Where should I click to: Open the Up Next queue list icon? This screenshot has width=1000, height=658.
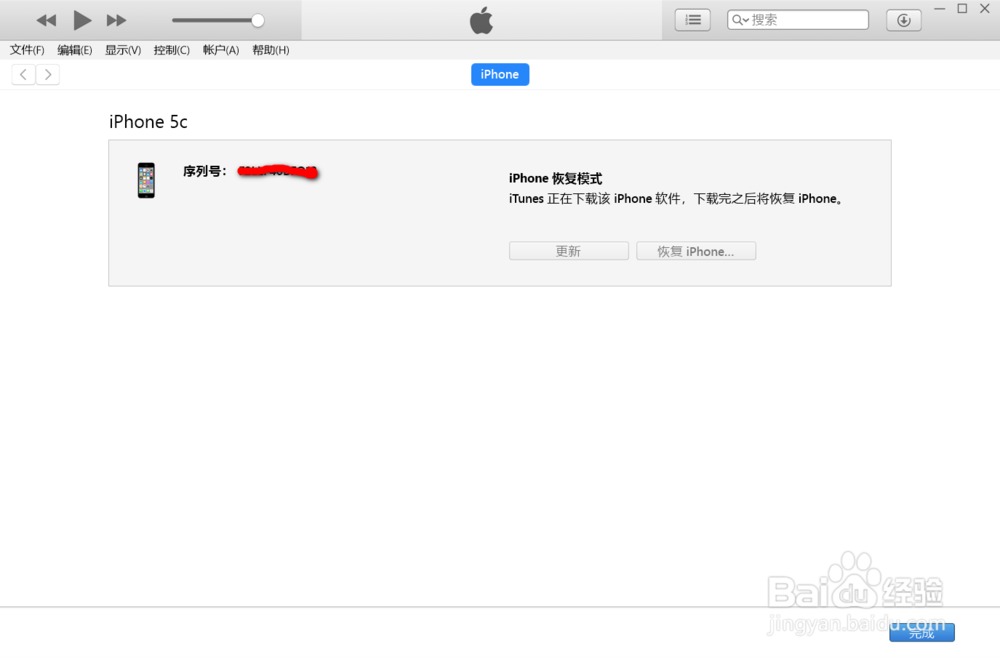(x=692, y=19)
